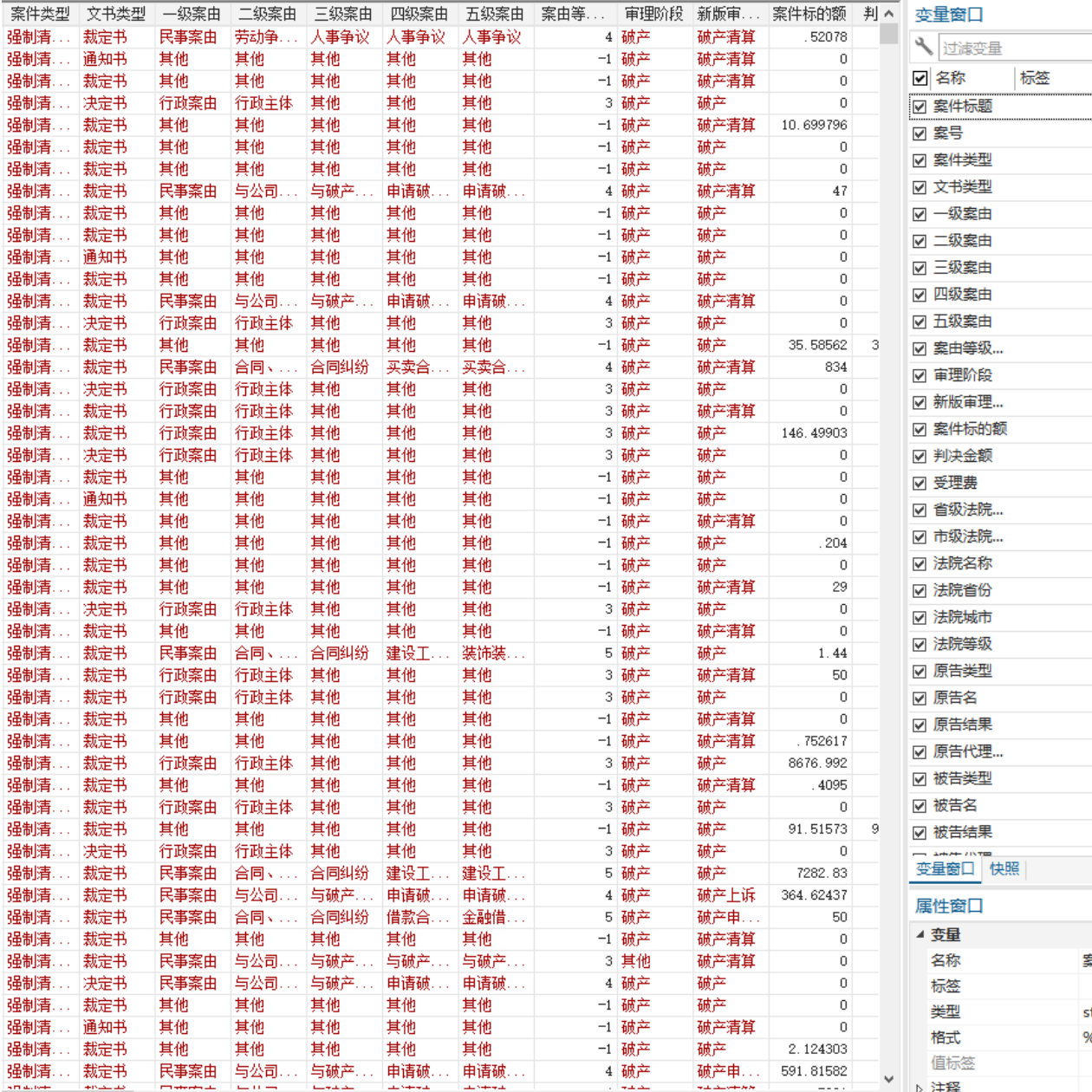Select the 四级案由 column header
Viewport: 1092px width, 1092px height.
coord(419,14)
